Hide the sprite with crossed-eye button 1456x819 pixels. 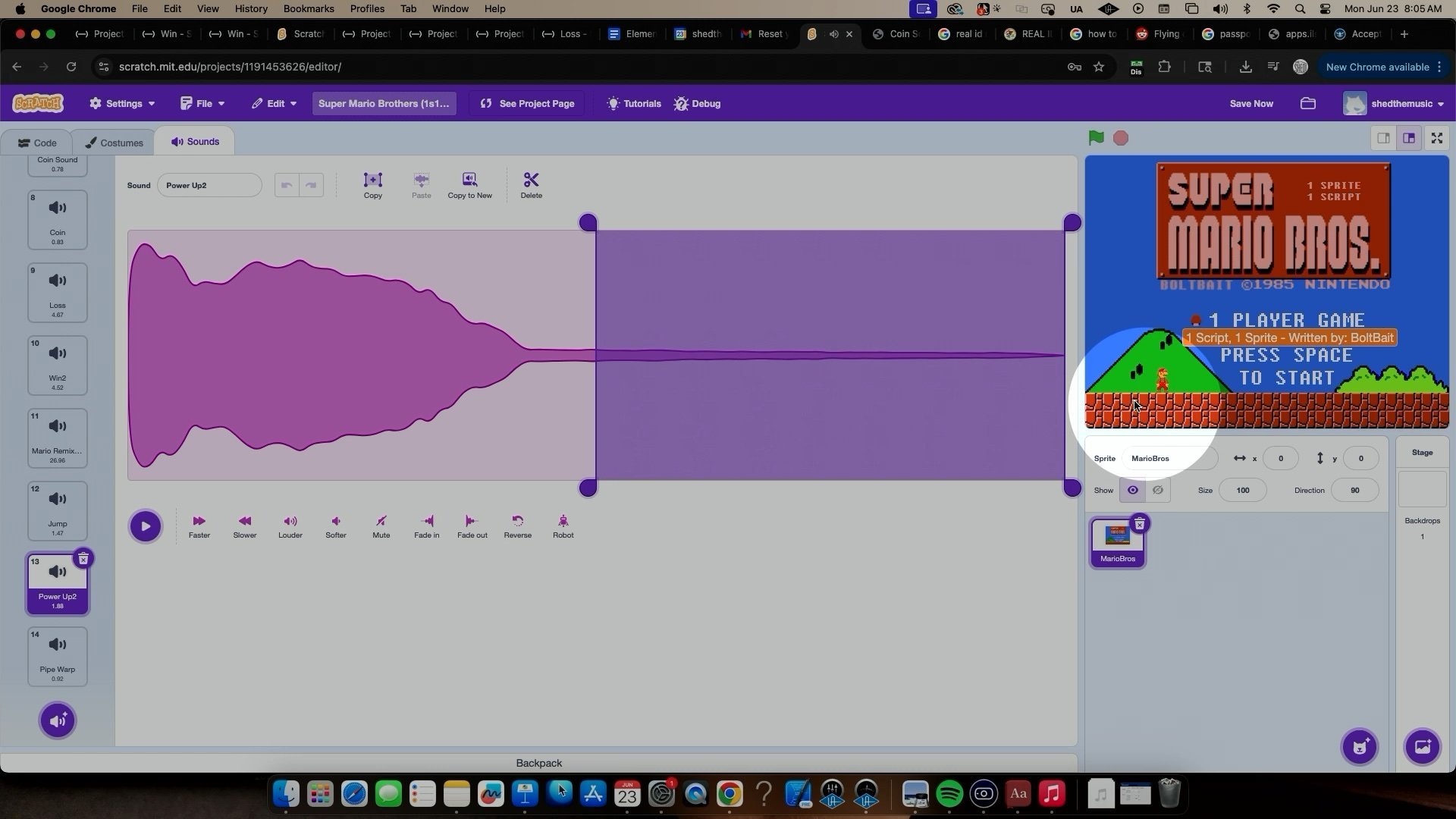1158,490
